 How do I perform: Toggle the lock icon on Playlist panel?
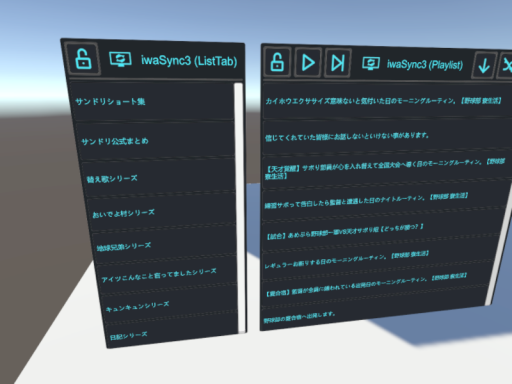click(277, 62)
